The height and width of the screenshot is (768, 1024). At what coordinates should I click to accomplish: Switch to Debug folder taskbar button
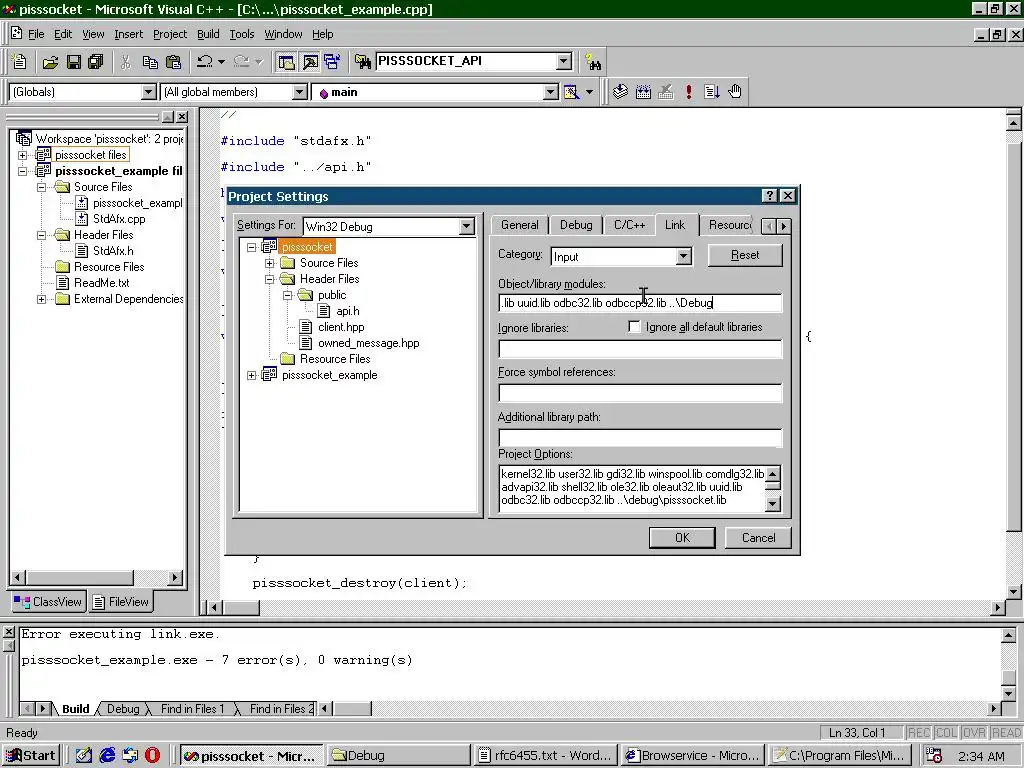point(398,756)
